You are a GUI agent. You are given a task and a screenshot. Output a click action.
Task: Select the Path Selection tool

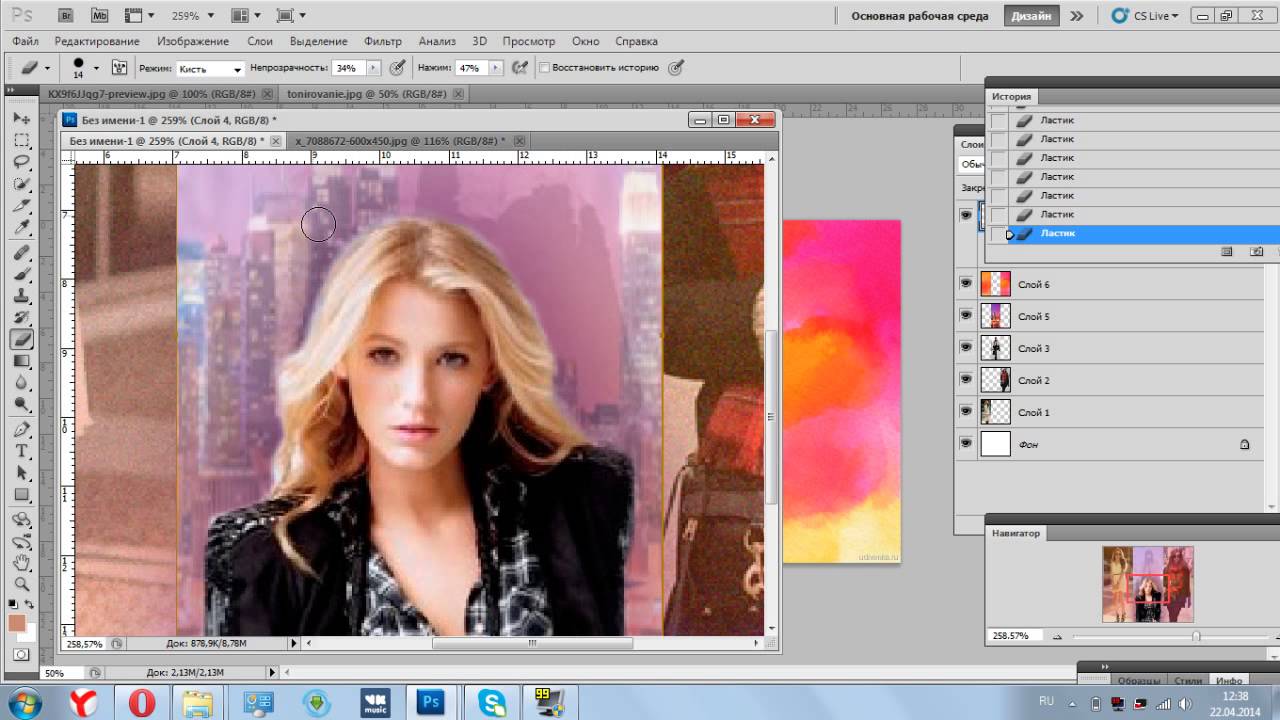pos(22,473)
